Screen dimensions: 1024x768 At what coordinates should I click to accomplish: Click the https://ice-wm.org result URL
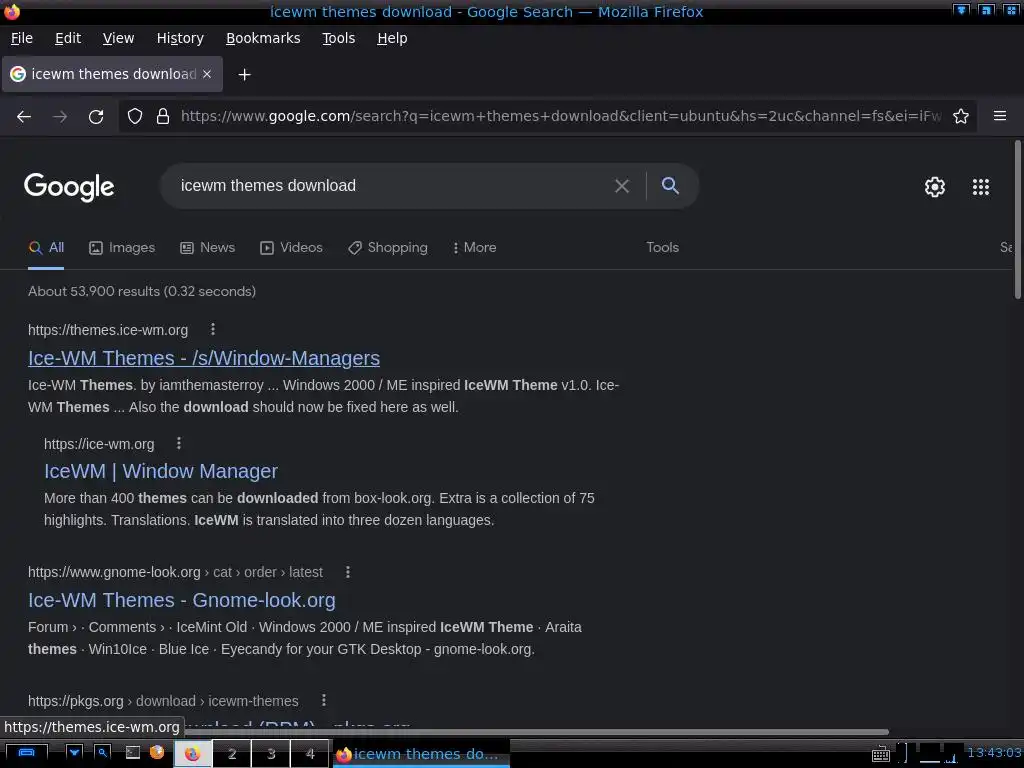point(99,444)
